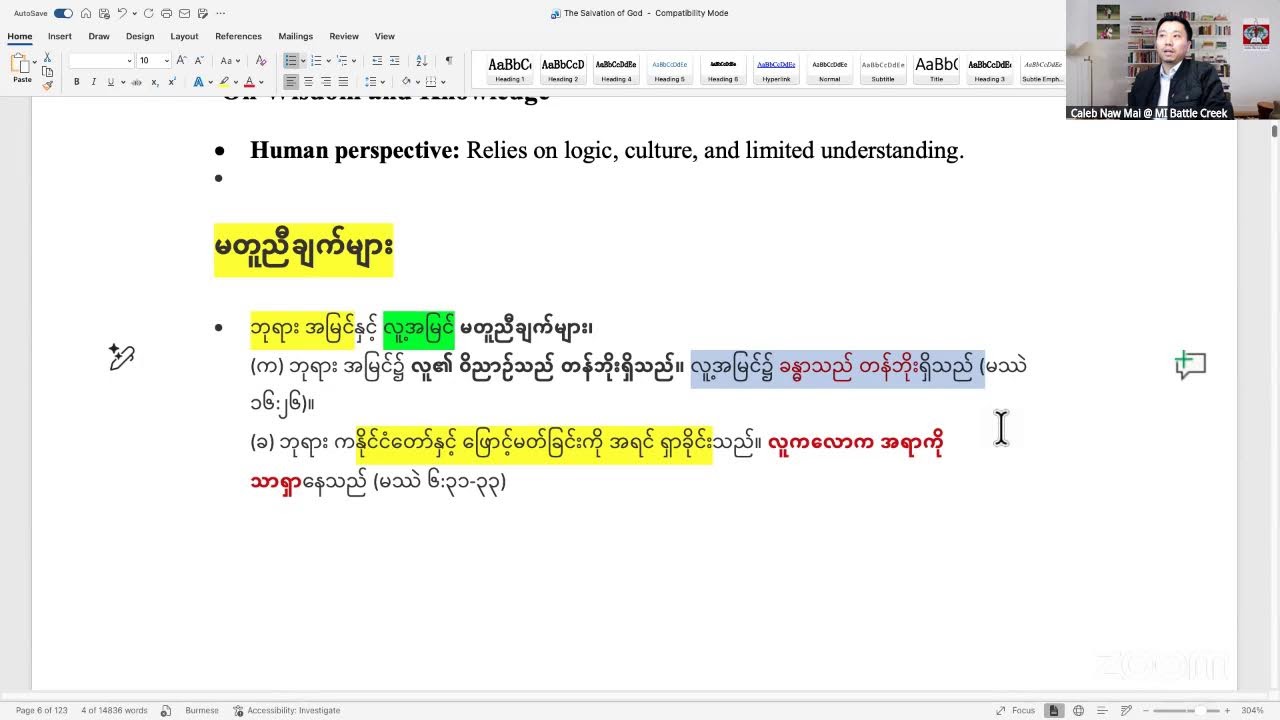Switch to the Mailings tab
Viewport: 1280px width, 720px height.
(x=295, y=36)
